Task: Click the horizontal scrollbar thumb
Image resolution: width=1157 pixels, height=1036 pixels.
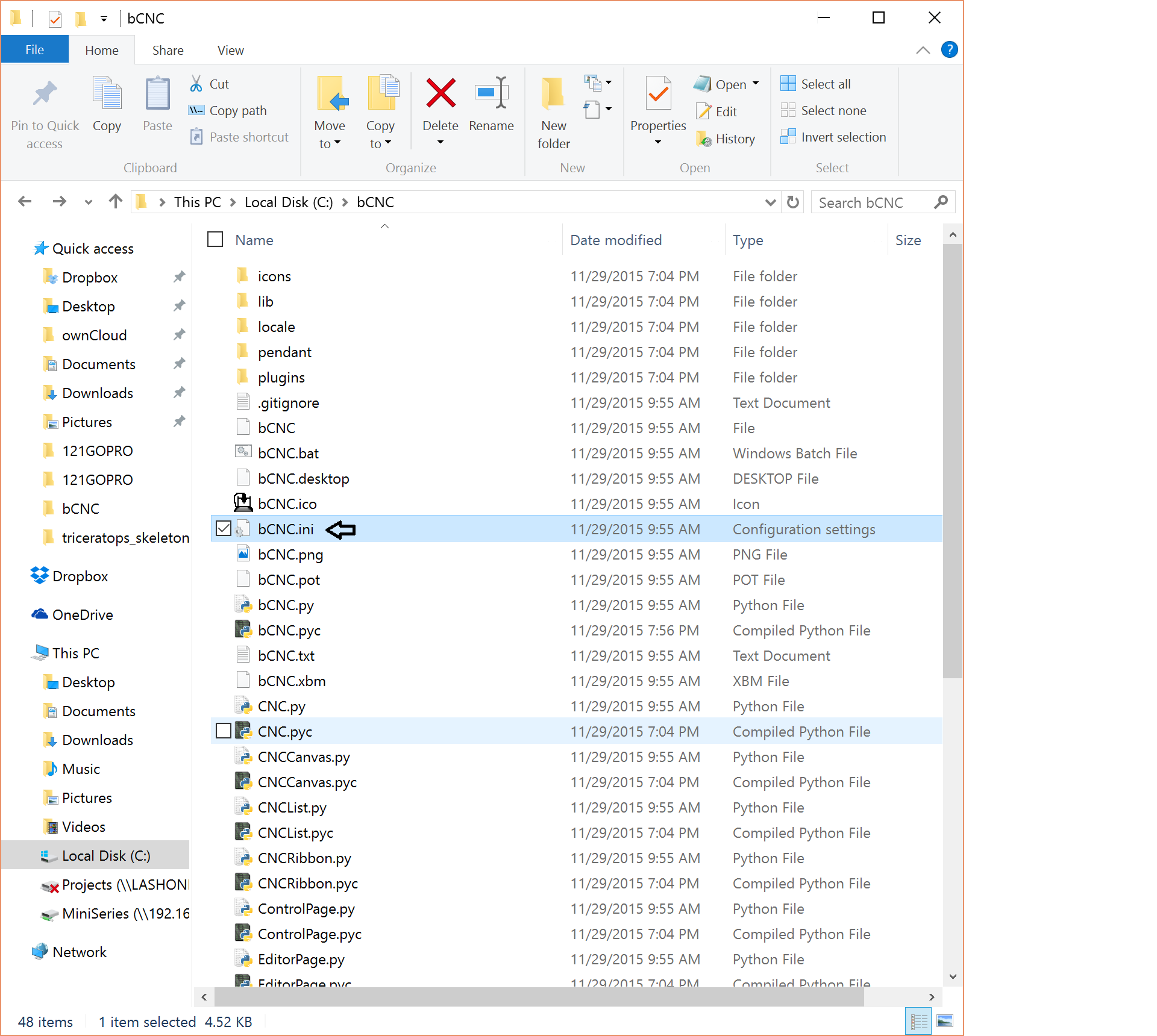Action: pos(539,997)
